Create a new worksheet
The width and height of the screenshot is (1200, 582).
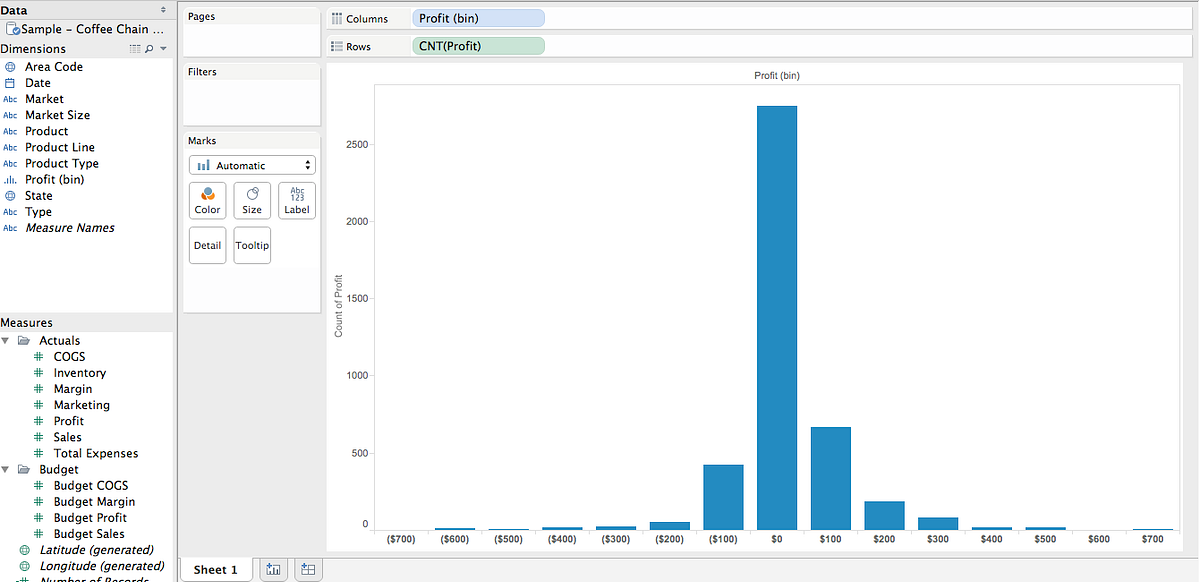pos(273,568)
